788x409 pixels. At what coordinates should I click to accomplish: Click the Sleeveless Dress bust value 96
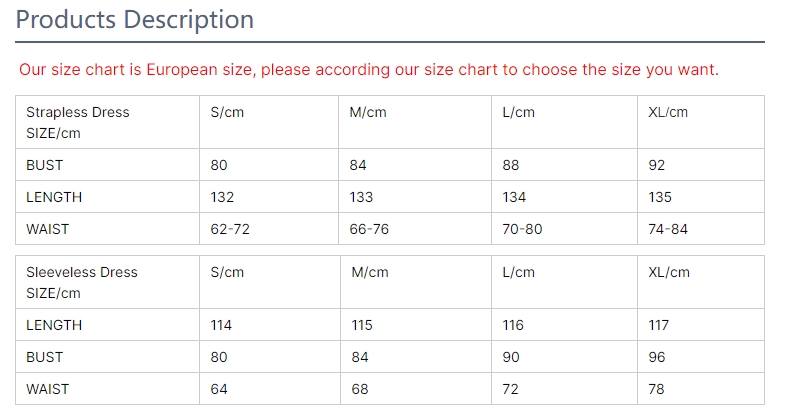(x=657, y=357)
